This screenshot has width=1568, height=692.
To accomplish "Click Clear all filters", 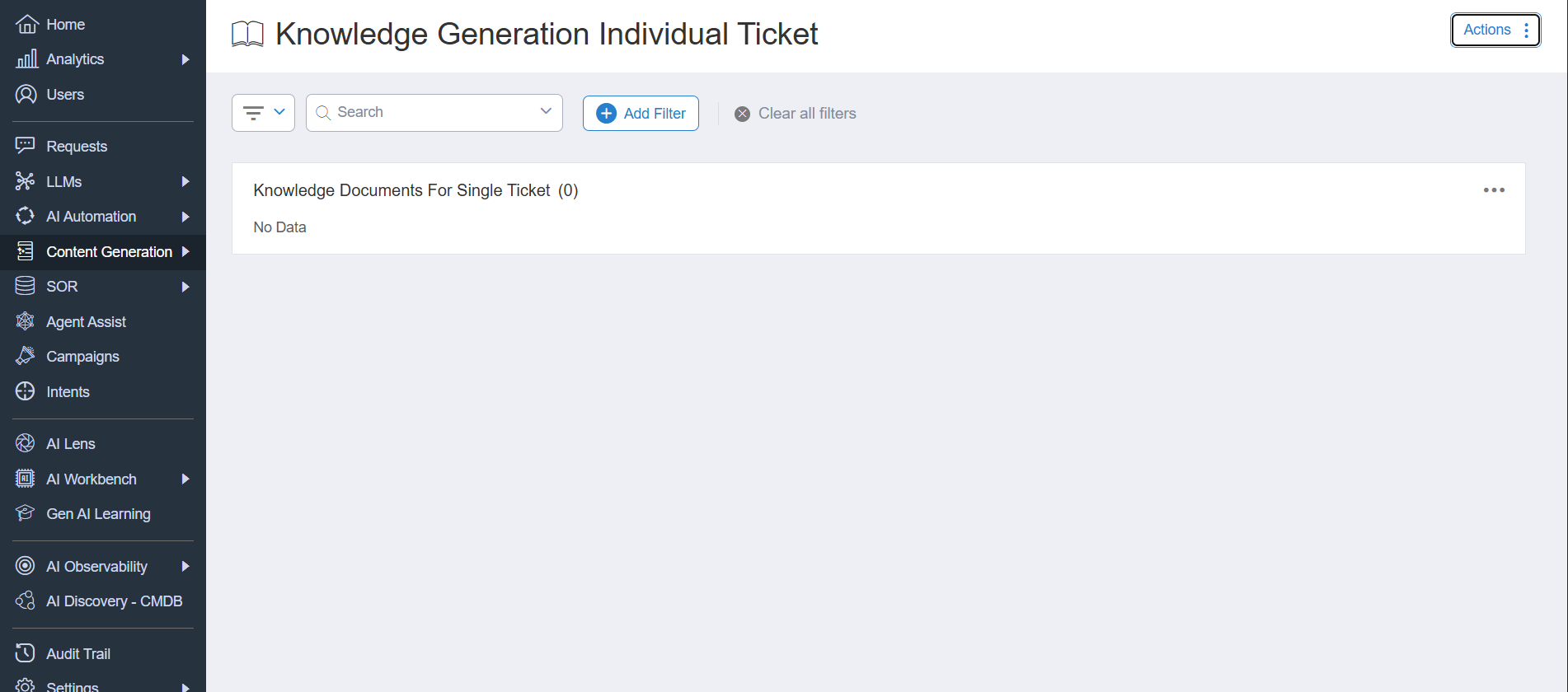I will pyautogui.click(x=796, y=114).
